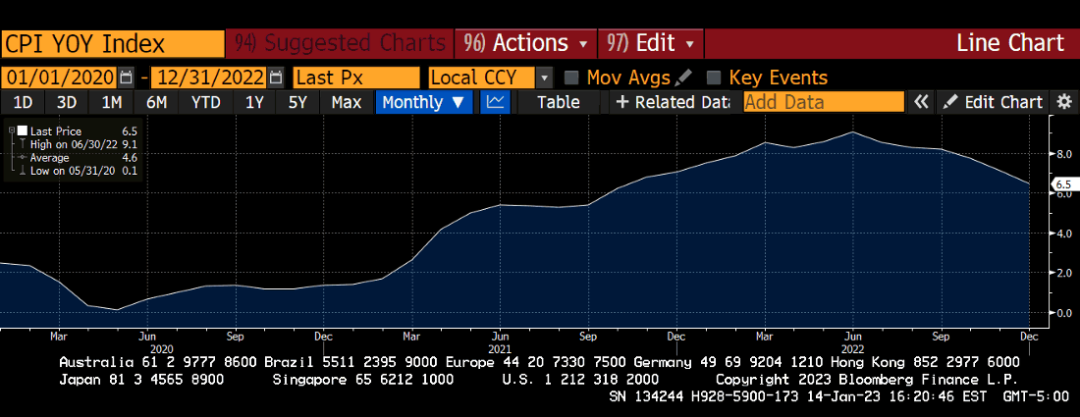Enable the Key Events checkbox

[x=714, y=77]
